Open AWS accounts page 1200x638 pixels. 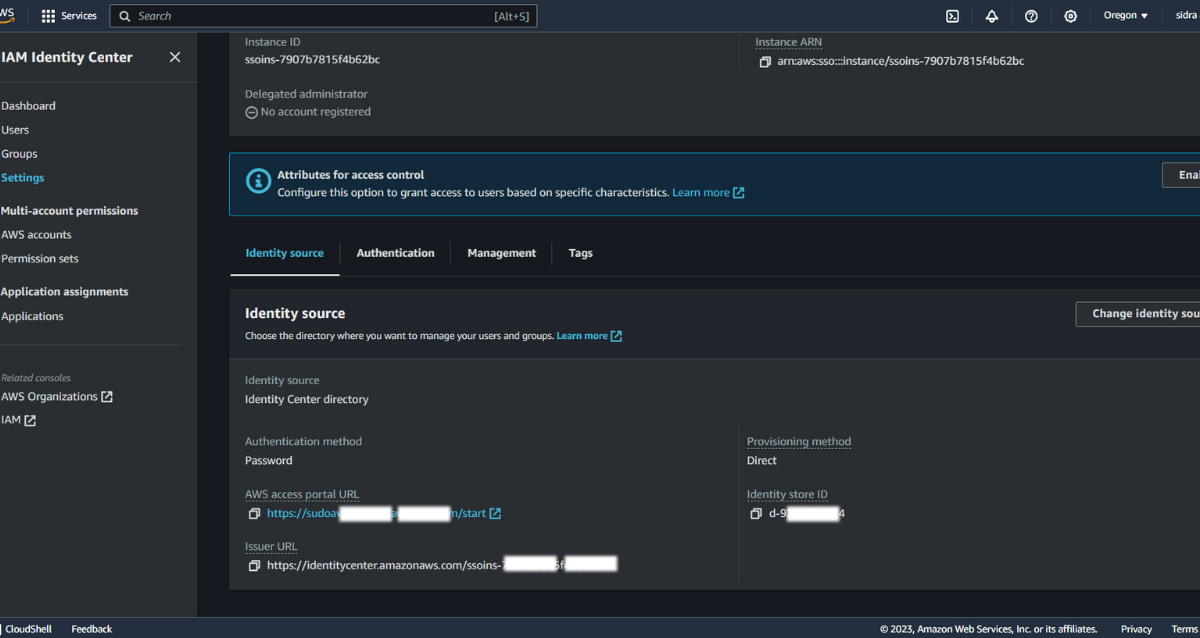coord(36,235)
